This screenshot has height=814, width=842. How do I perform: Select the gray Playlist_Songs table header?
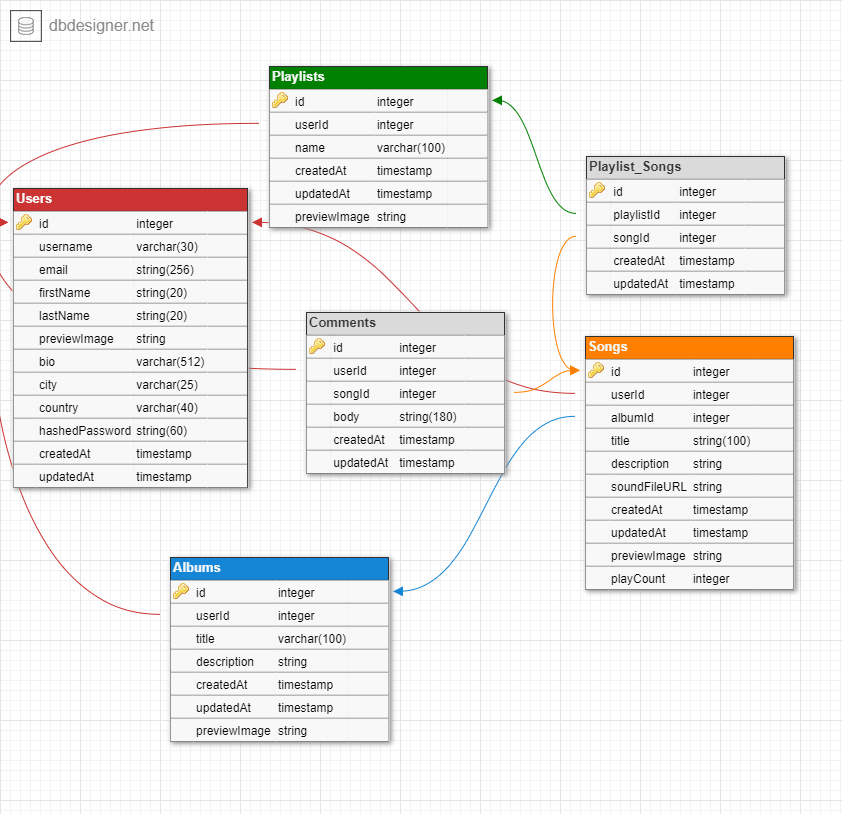(685, 168)
